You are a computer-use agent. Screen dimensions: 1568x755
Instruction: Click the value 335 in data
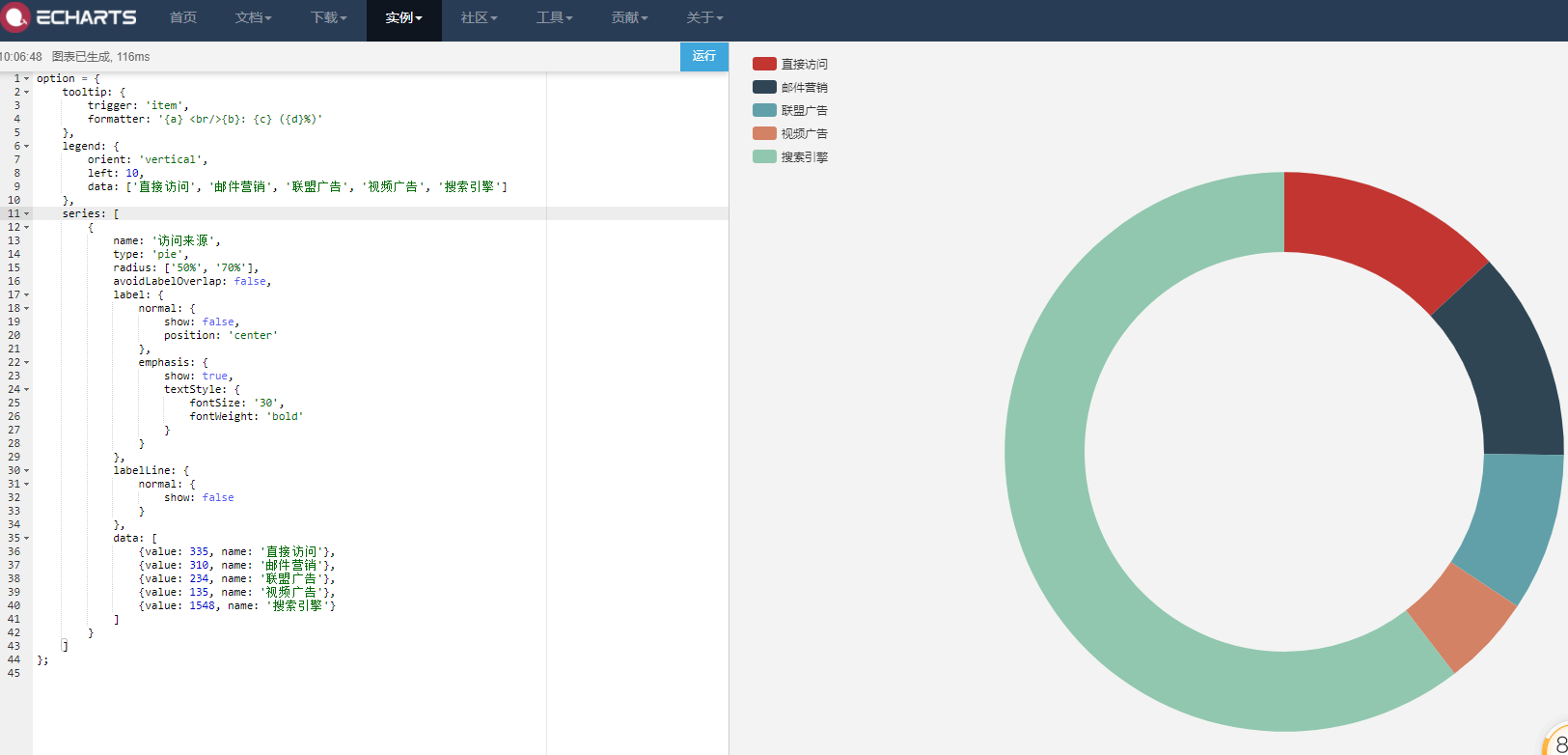point(199,552)
